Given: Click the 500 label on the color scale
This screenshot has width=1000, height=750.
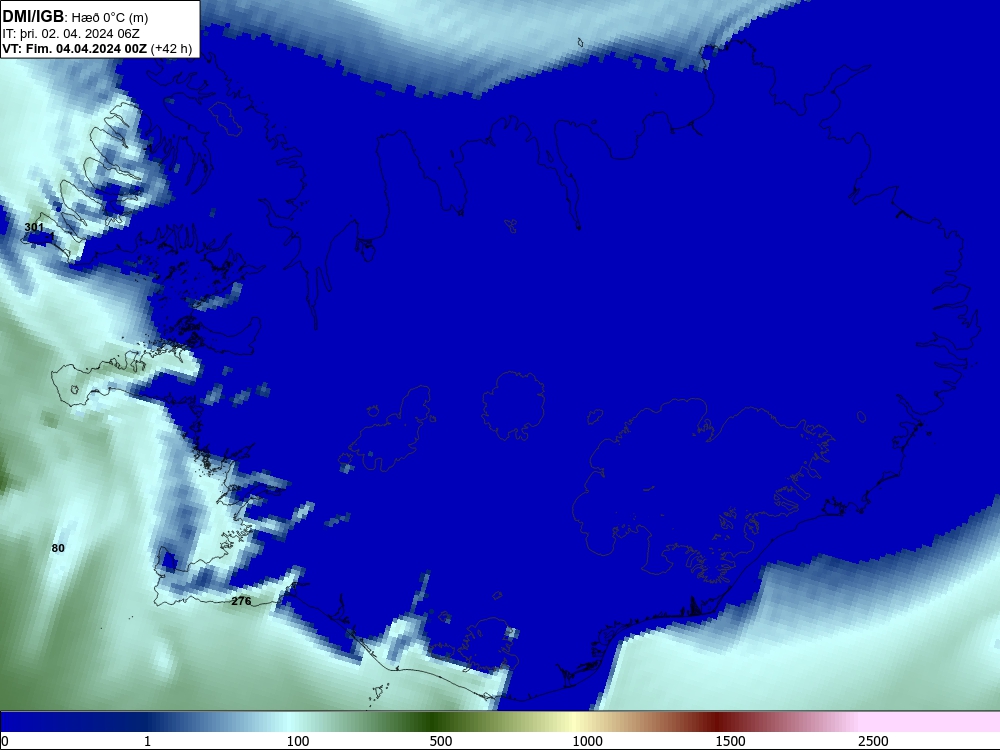Looking at the screenshot, I should (x=441, y=741).
